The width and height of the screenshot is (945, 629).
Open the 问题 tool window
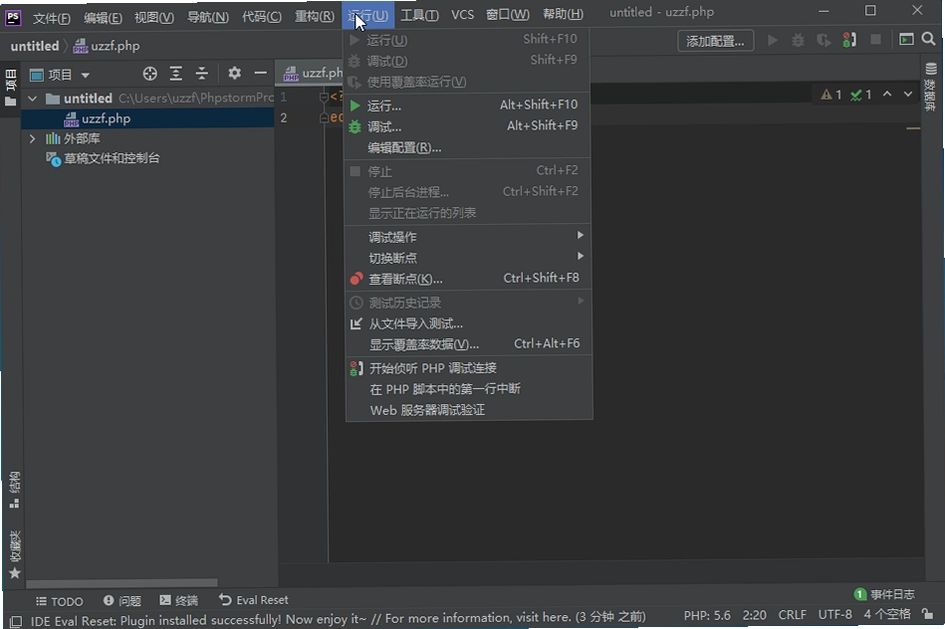[122, 601]
